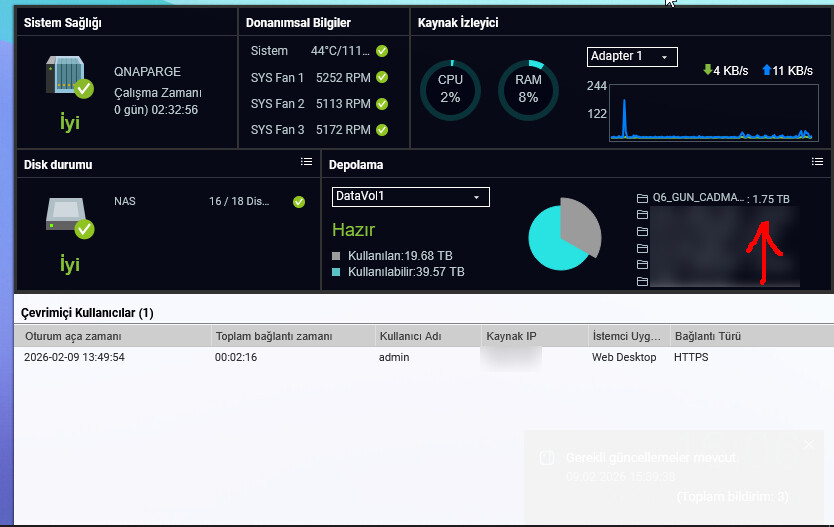
Task: Click the NAS device icon in Sistem Sağlığı
Action: tap(67, 77)
